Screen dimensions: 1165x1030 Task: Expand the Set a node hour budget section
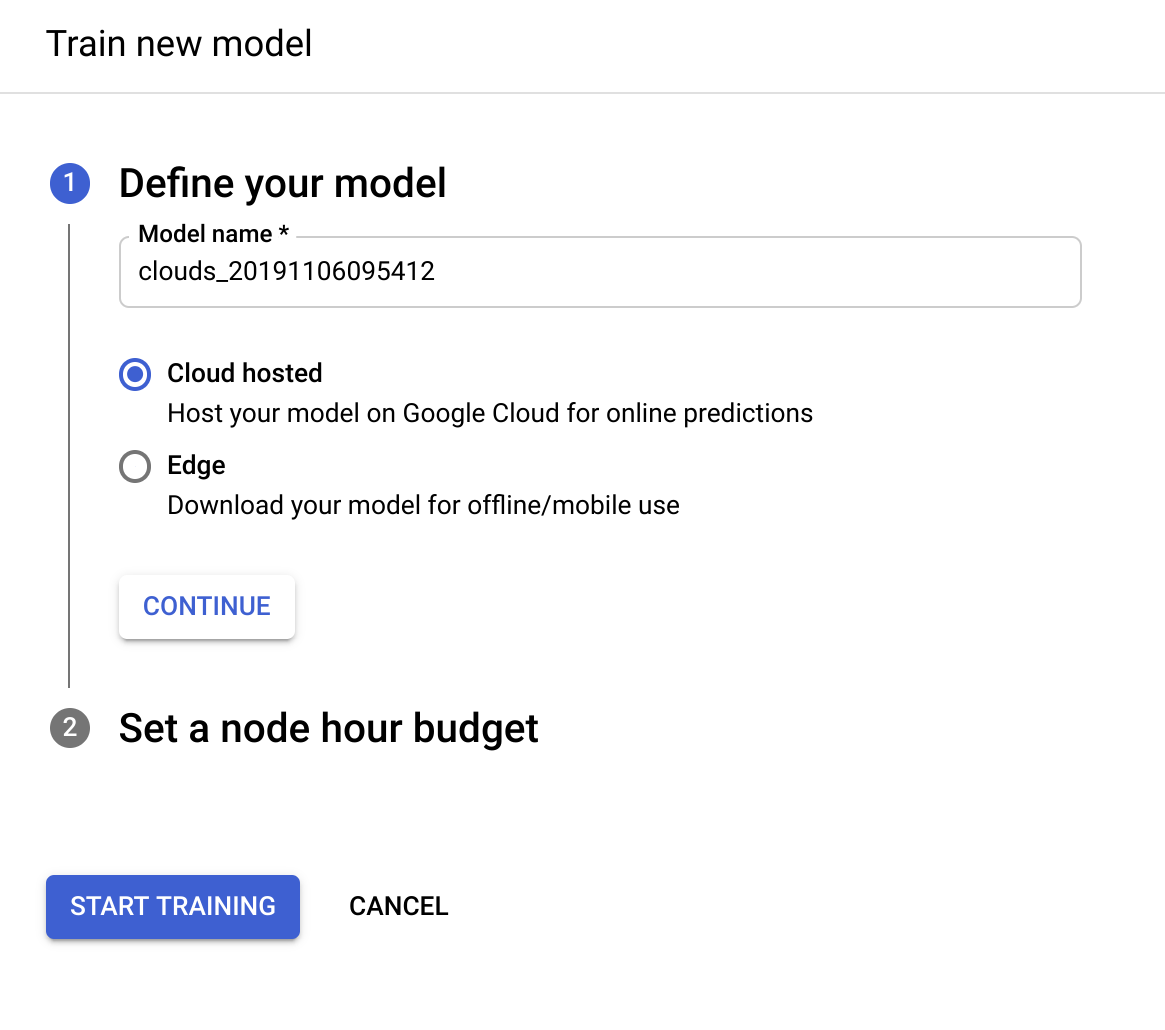[328, 729]
